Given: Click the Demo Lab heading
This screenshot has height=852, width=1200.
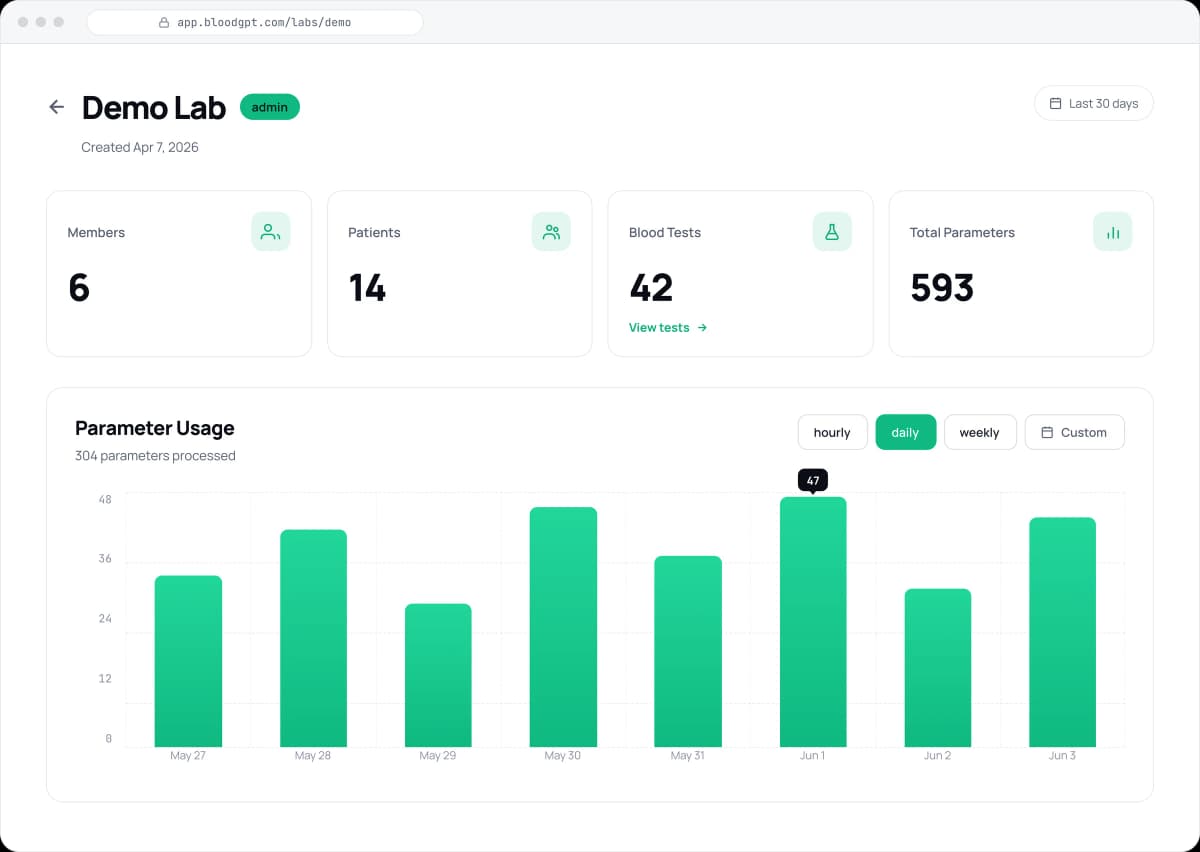Looking at the screenshot, I should (x=154, y=107).
